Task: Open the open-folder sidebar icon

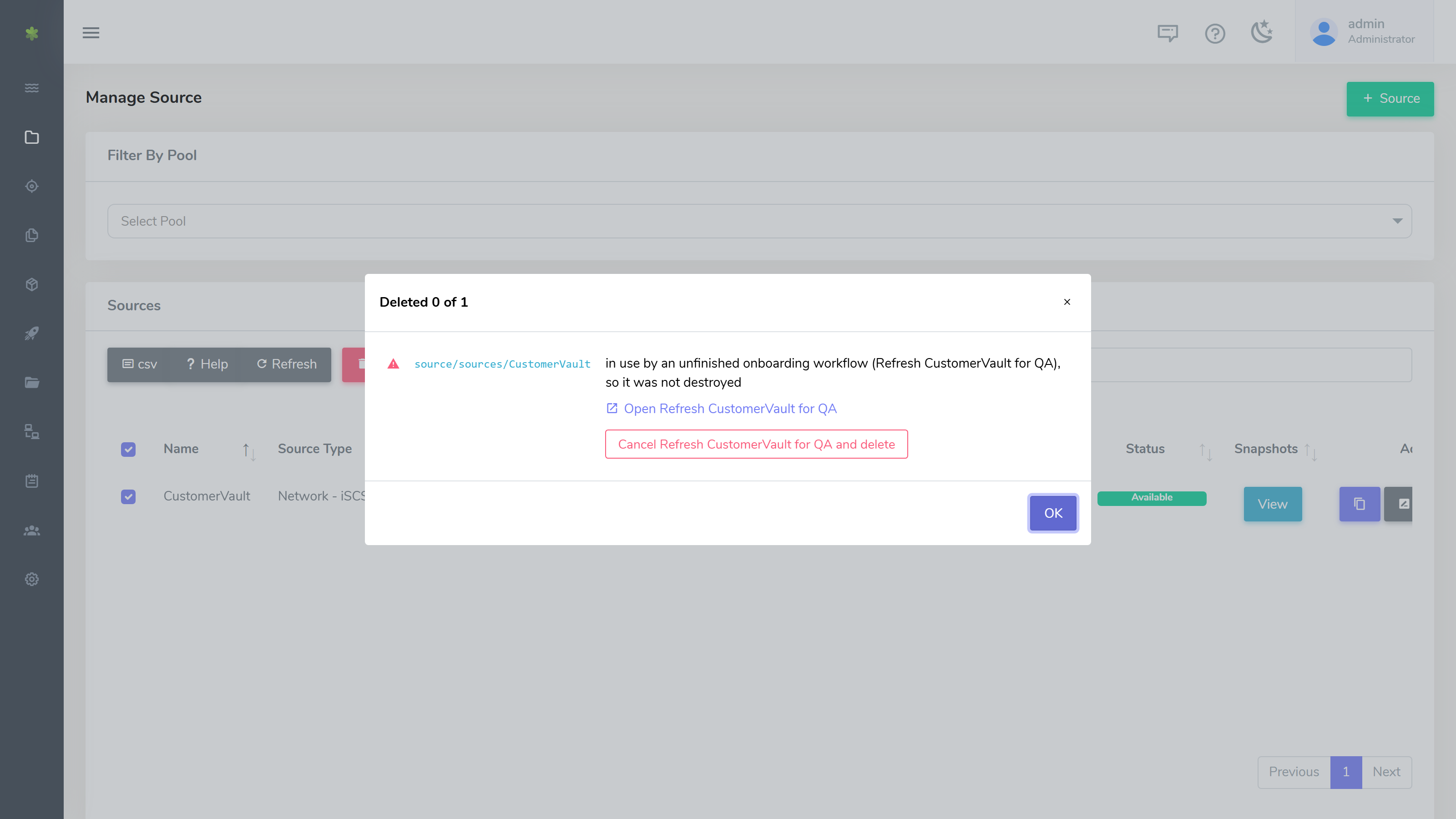Action: coord(32,383)
